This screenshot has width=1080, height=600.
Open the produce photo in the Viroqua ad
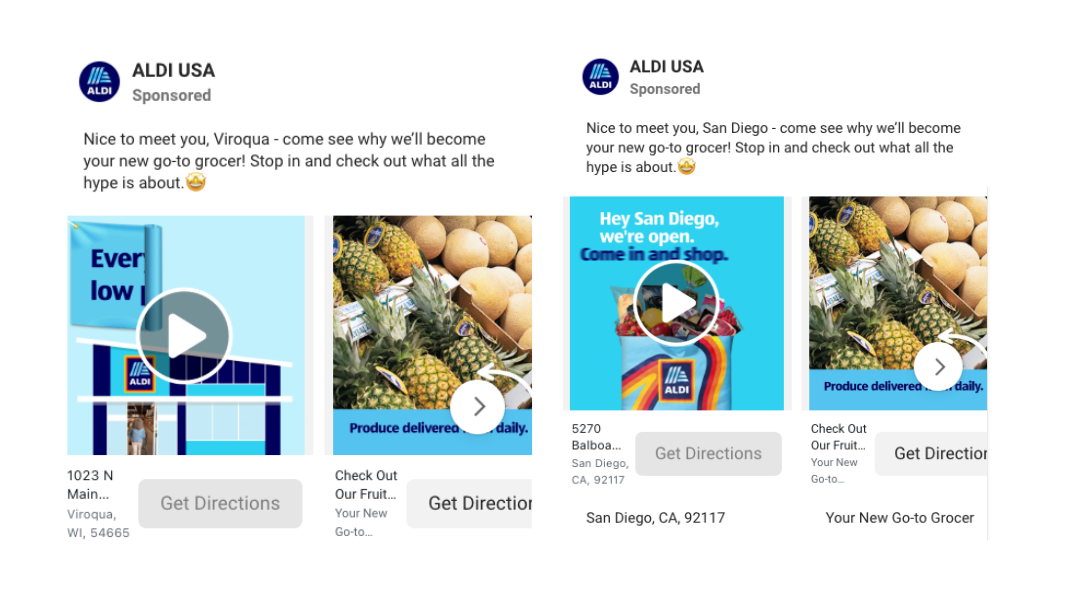(x=433, y=335)
